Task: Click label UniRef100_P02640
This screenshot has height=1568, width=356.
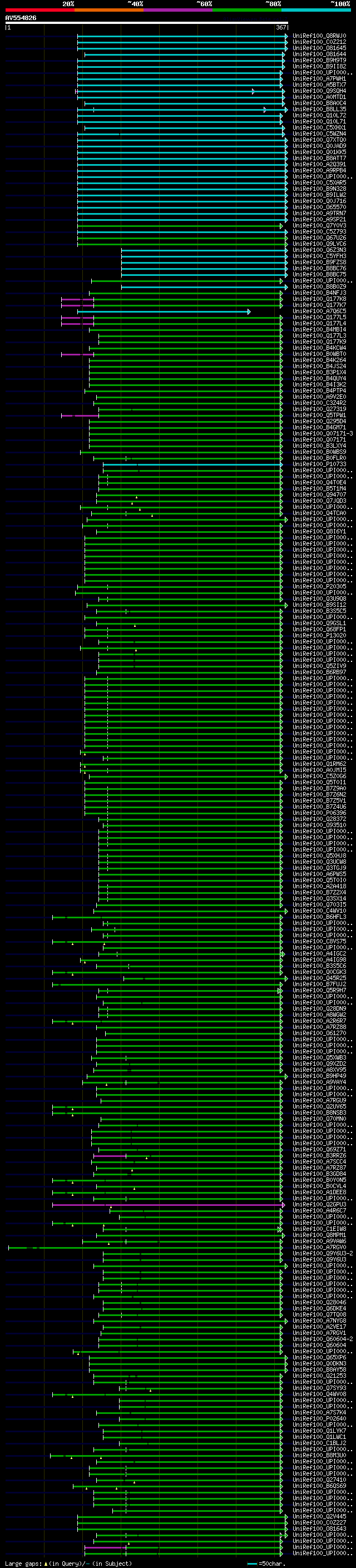Action: 319,1419
